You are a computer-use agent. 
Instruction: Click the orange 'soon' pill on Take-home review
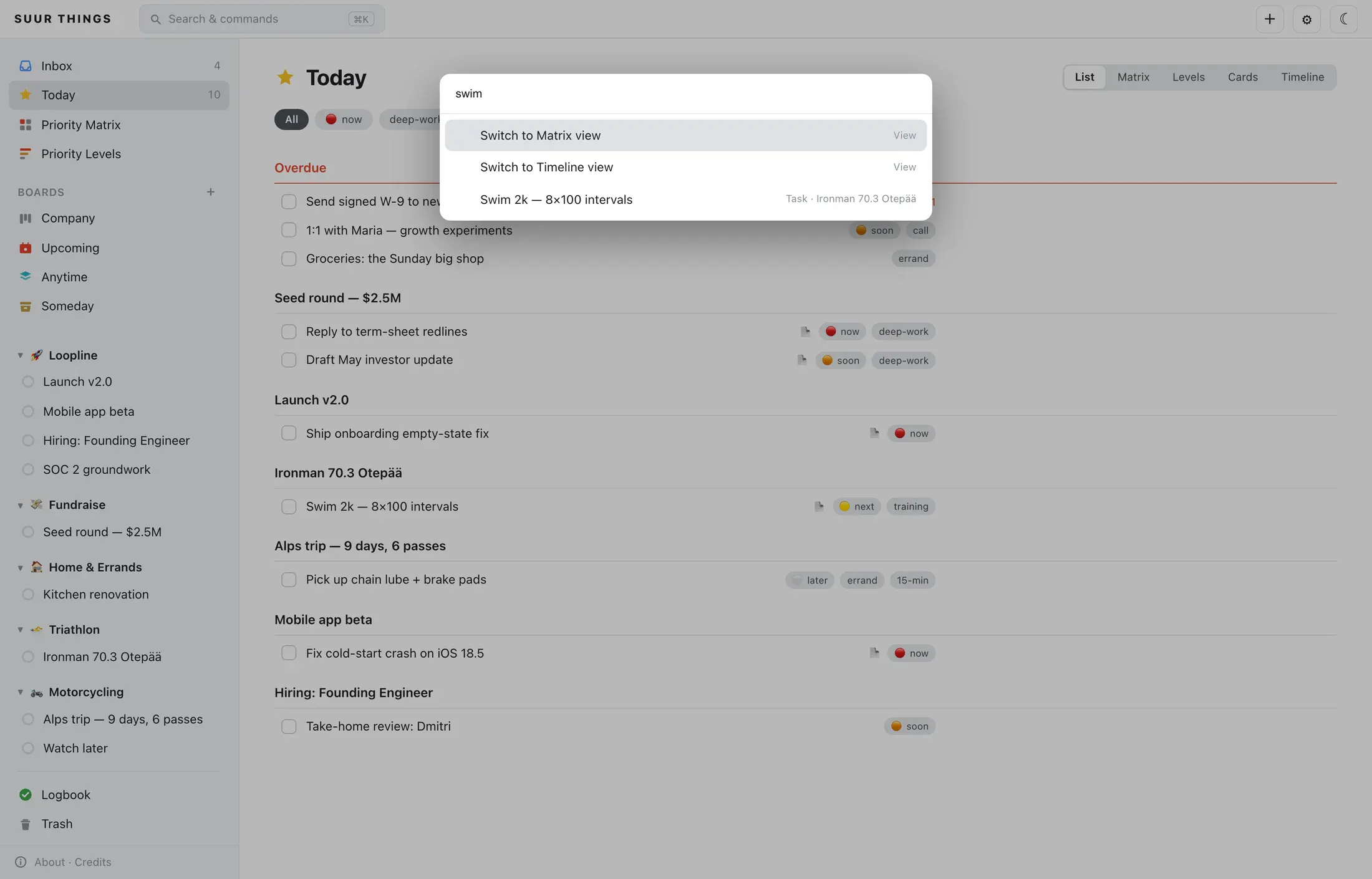click(909, 726)
